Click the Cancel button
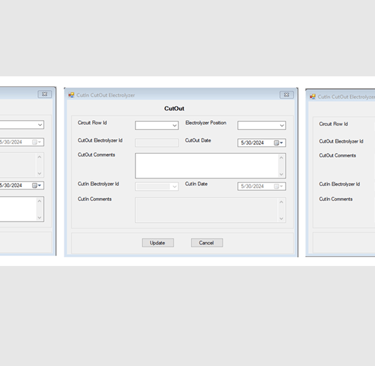 point(207,243)
